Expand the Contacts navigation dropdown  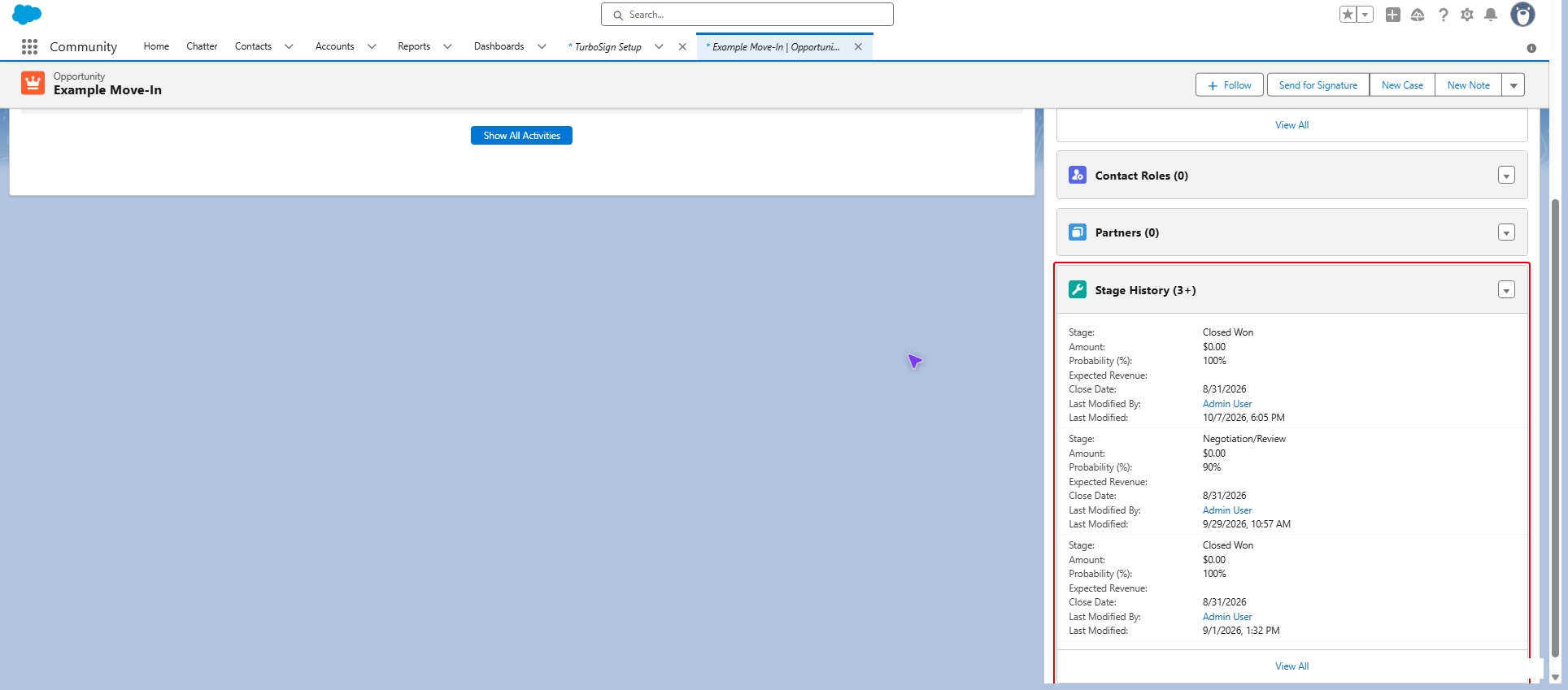coord(289,46)
